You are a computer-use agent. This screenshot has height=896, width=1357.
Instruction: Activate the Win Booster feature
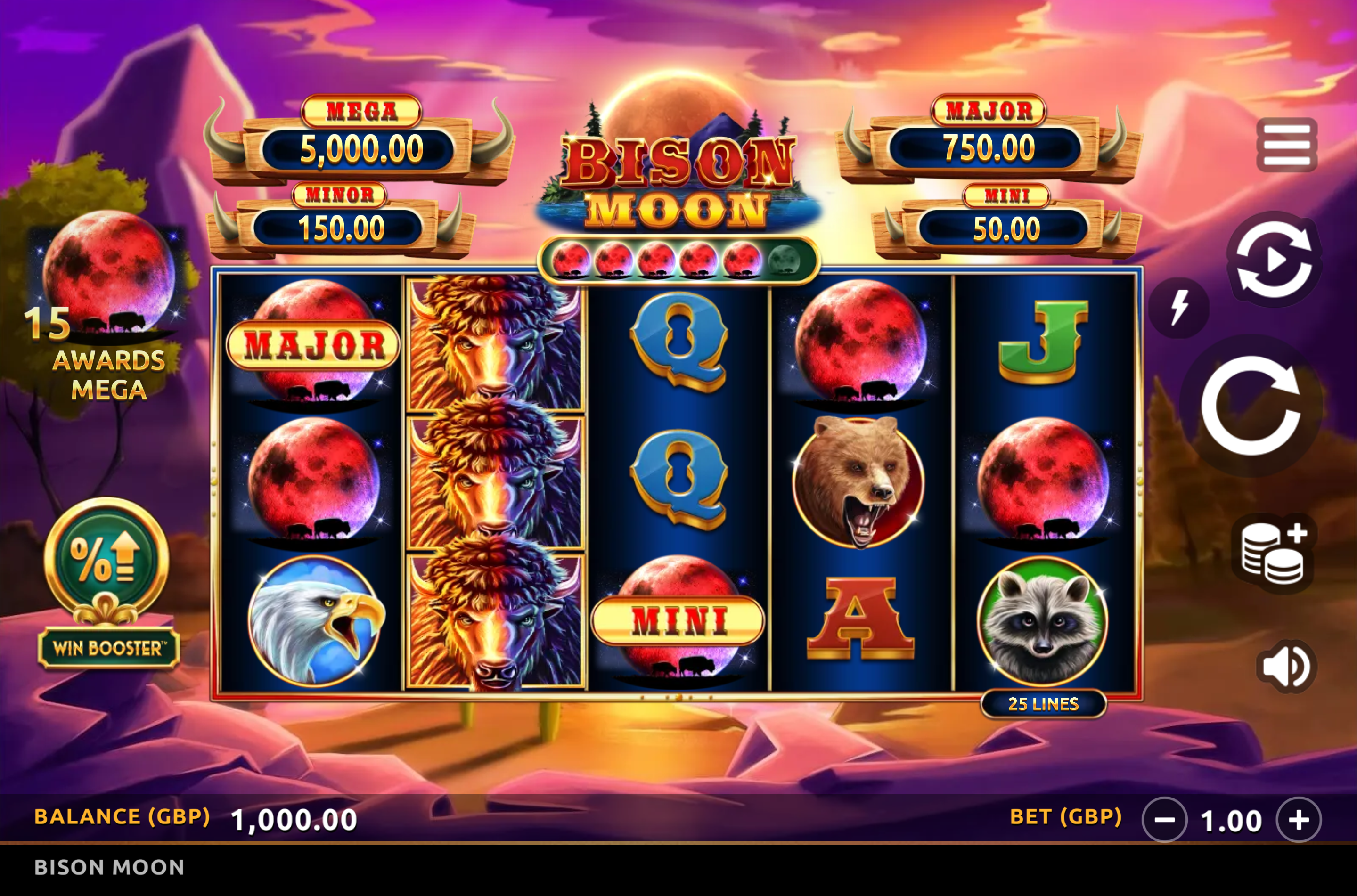pos(107,583)
